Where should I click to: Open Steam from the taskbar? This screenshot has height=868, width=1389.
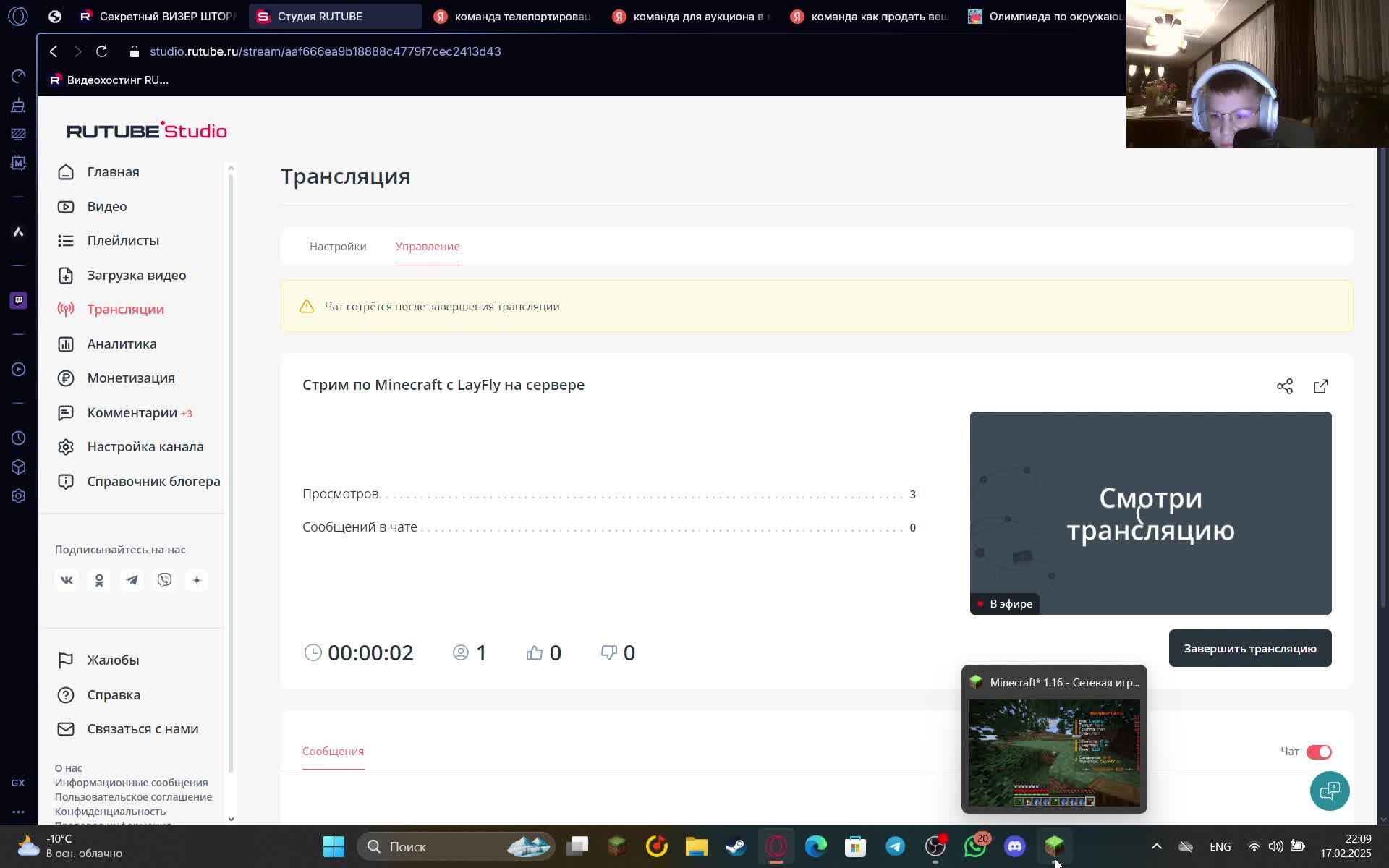pyautogui.click(x=736, y=846)
